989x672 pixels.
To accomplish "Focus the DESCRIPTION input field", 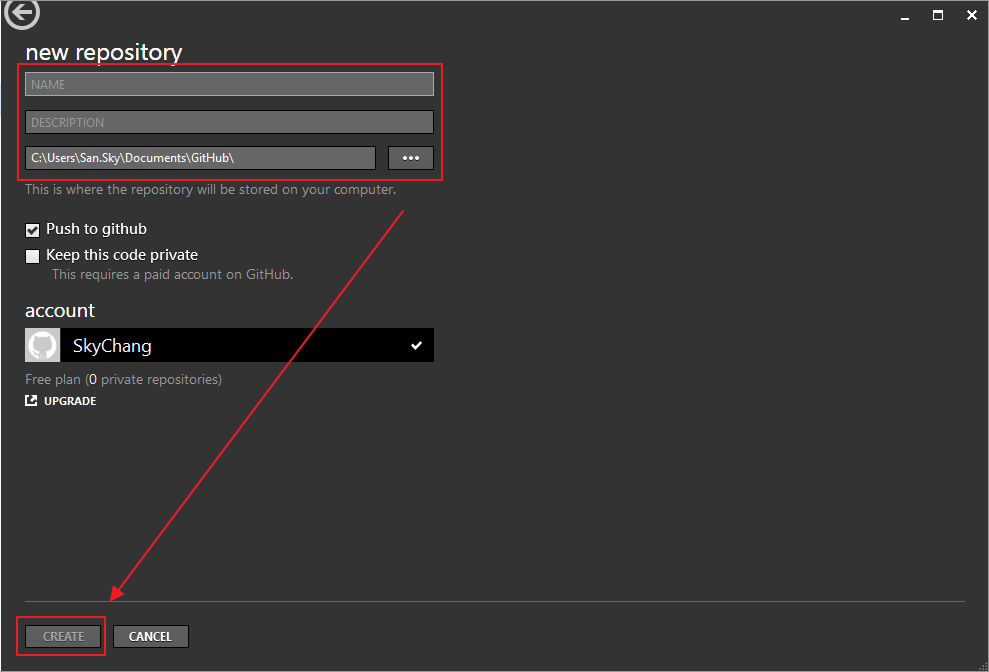I will pos(230,122).
